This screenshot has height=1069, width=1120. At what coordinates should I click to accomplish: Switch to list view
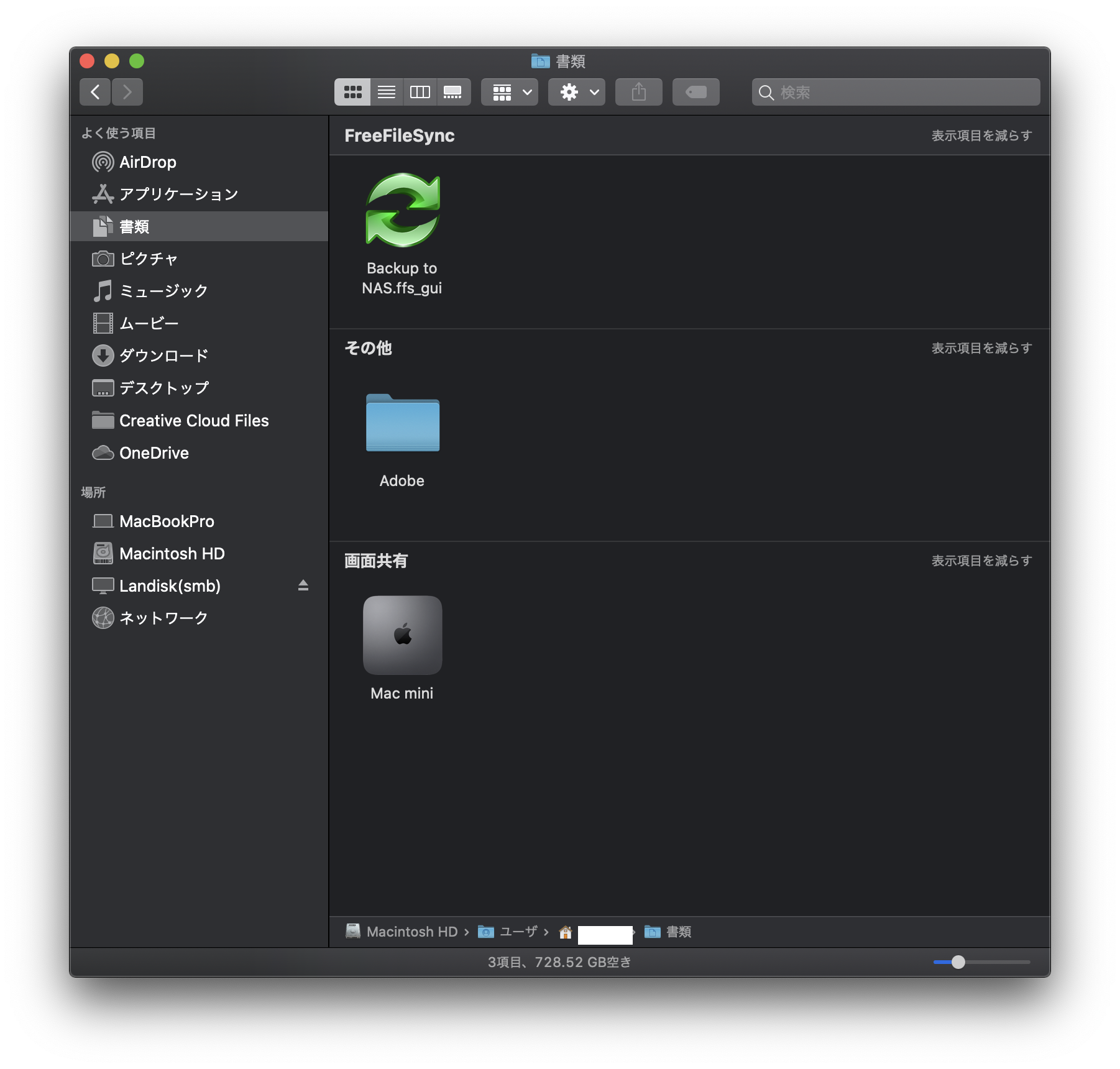point(387,92)
